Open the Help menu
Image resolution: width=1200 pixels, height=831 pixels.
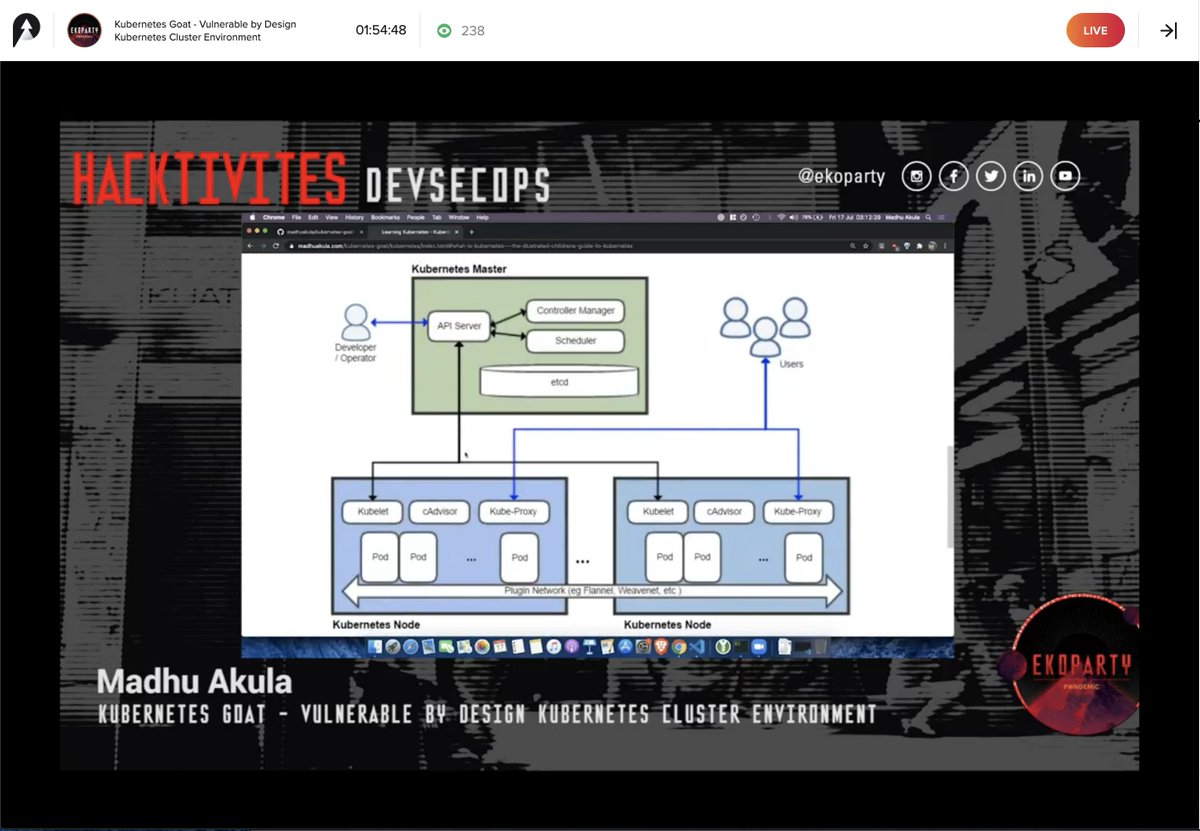tap(482, 217)
